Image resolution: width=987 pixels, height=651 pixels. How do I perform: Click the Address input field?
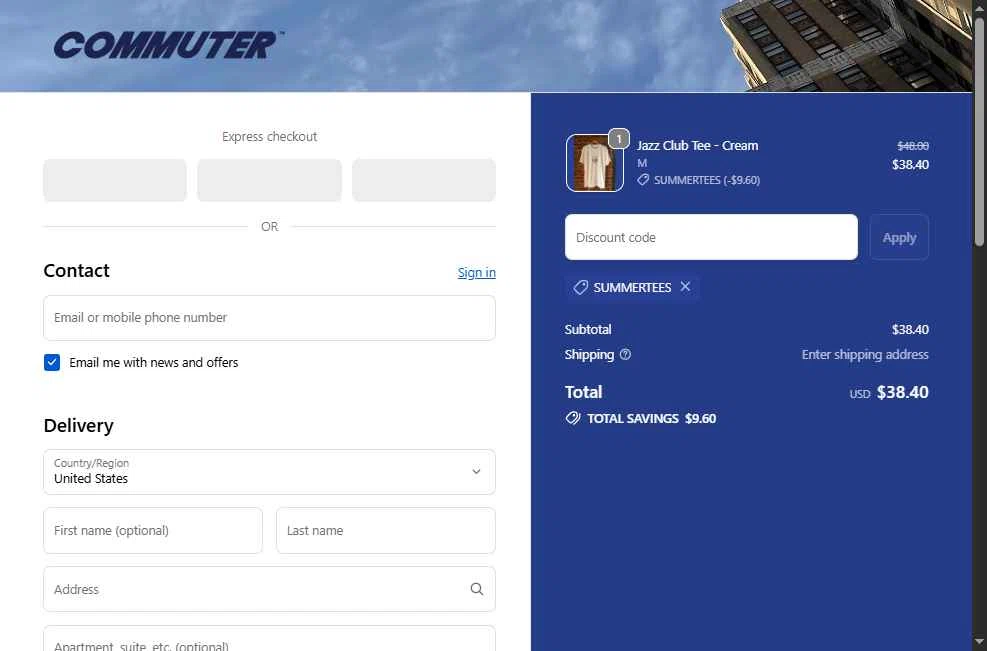point(269,589)
